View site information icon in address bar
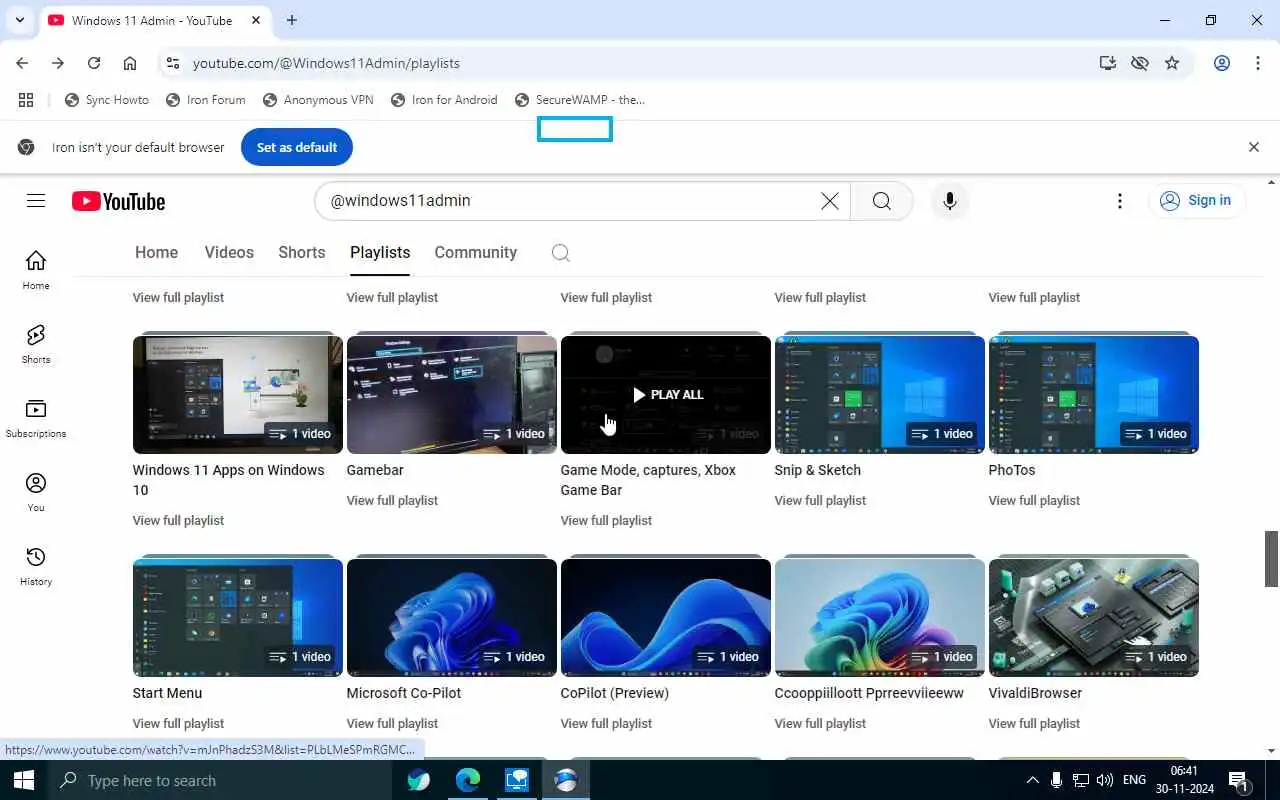The width and height of the screenshot is (1280, 800). [172, 63]
